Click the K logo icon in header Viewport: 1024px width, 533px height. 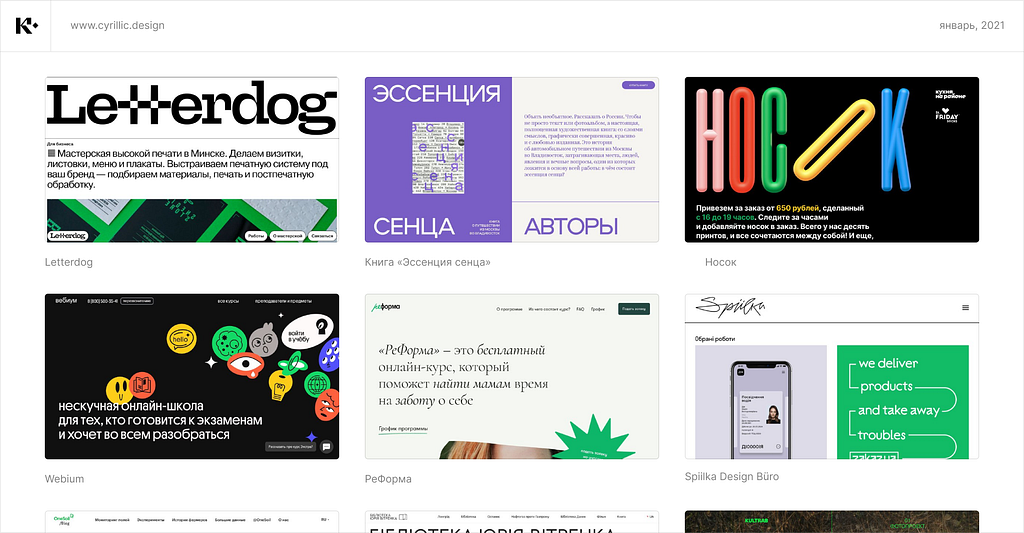tap(26, 25)
